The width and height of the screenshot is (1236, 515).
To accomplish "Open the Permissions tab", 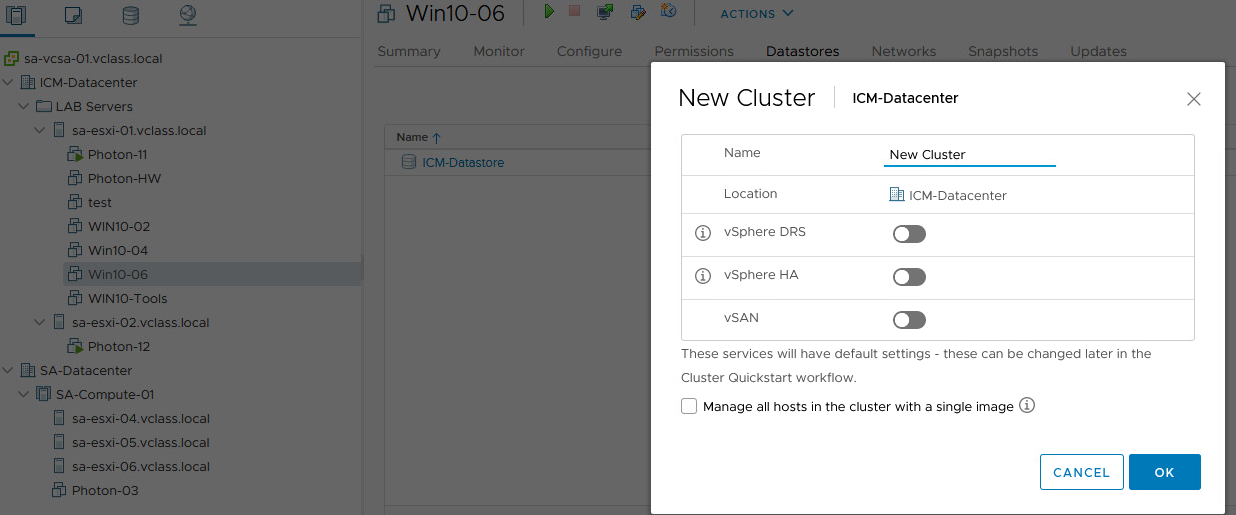I will click(x=694, y=51).
